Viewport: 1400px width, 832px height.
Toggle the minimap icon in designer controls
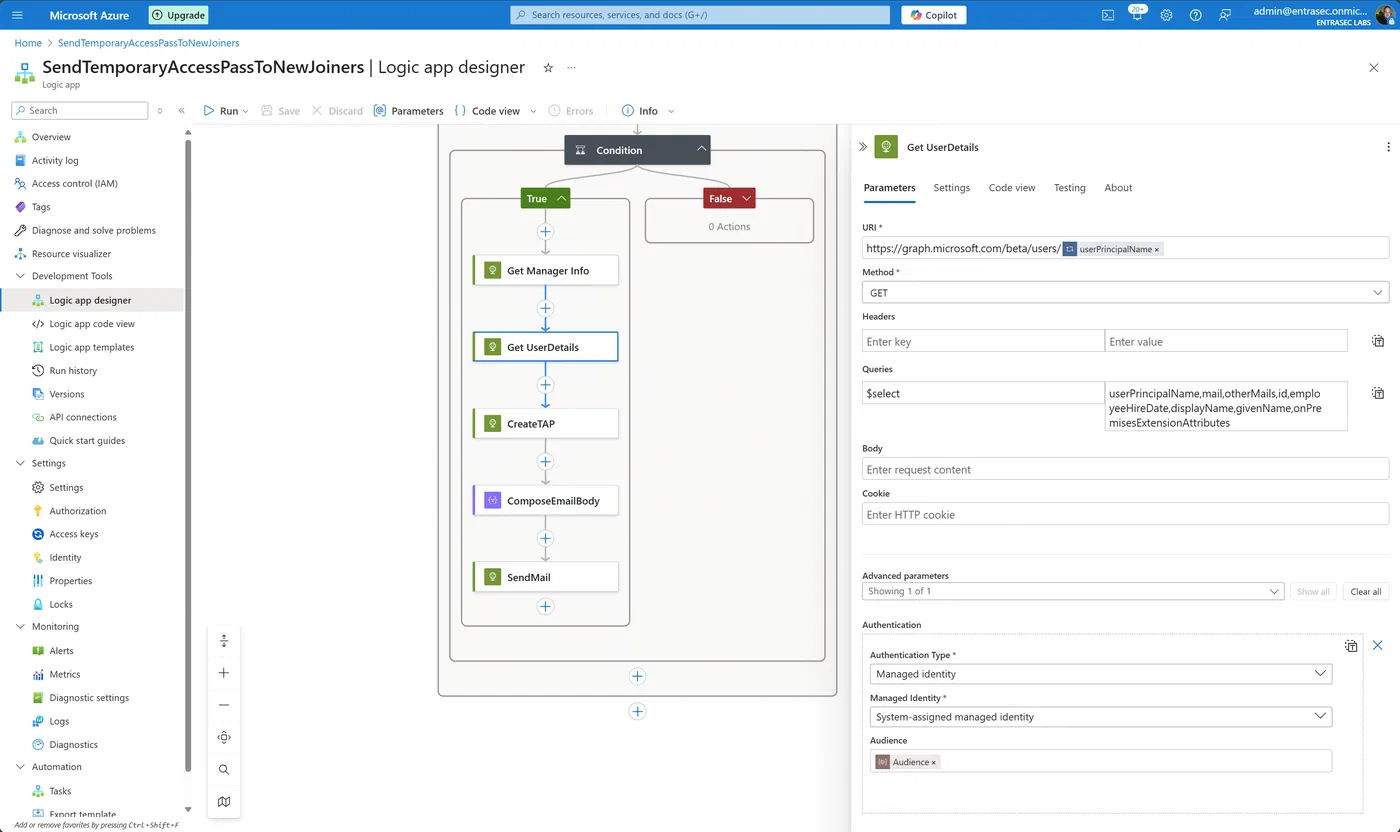coord(224,801)
